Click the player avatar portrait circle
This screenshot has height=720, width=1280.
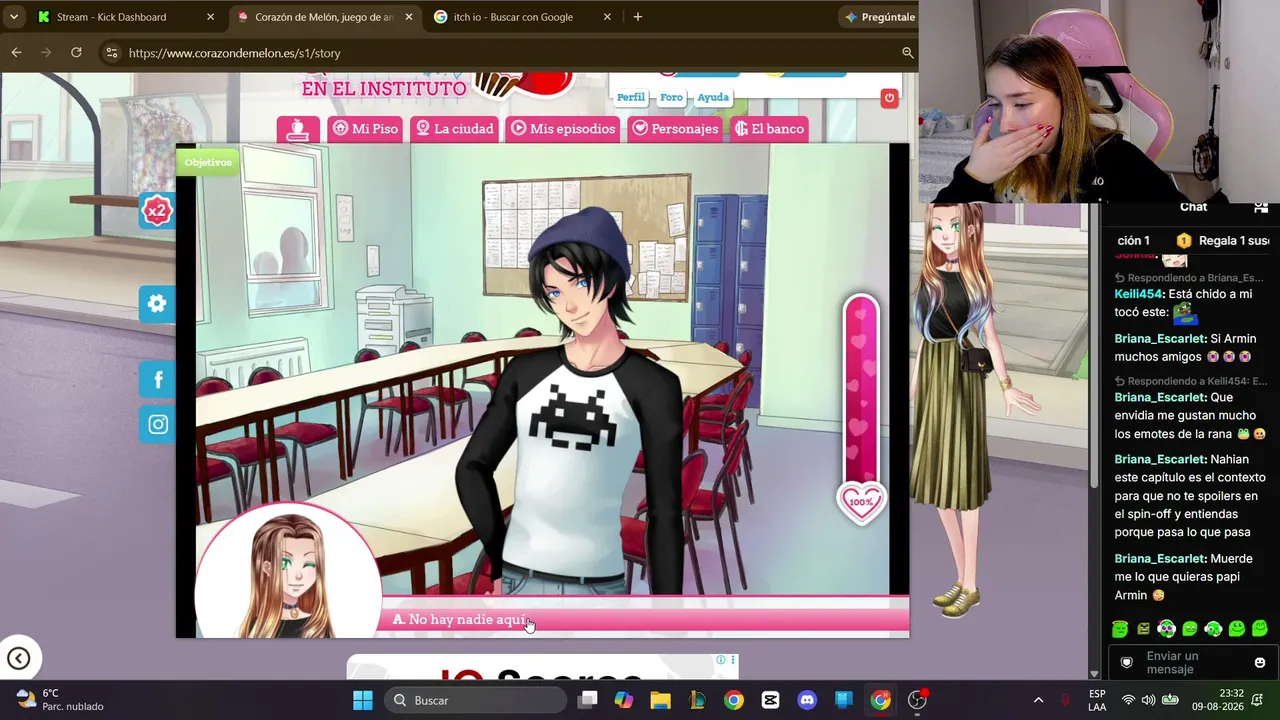pos(288,571)
